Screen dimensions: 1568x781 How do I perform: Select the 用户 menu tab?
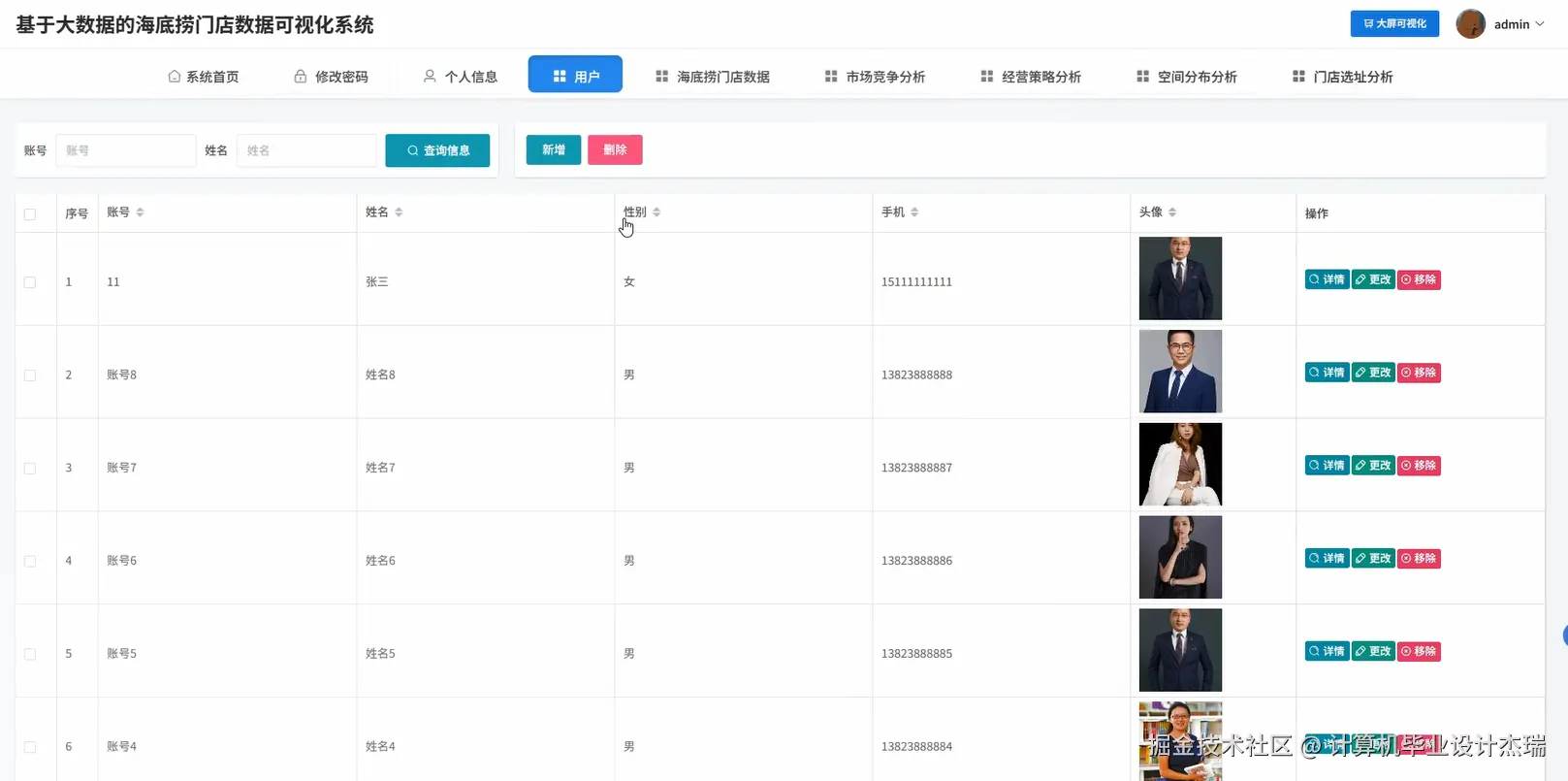click(575, 75)
